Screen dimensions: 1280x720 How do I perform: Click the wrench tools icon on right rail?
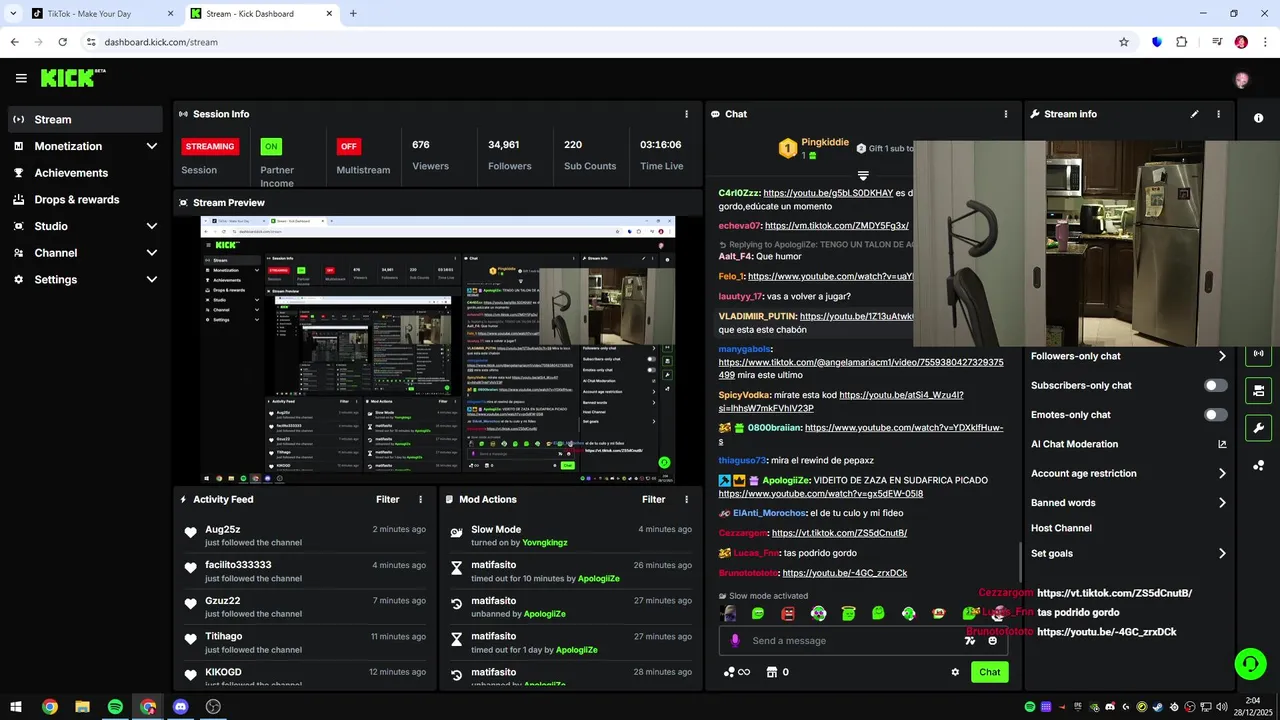[1258, 428]
